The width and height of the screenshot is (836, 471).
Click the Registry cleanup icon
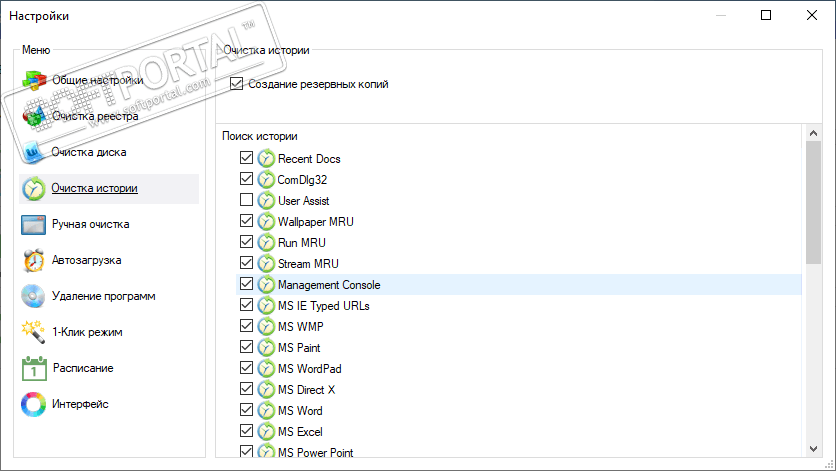(x=35, y=116)
